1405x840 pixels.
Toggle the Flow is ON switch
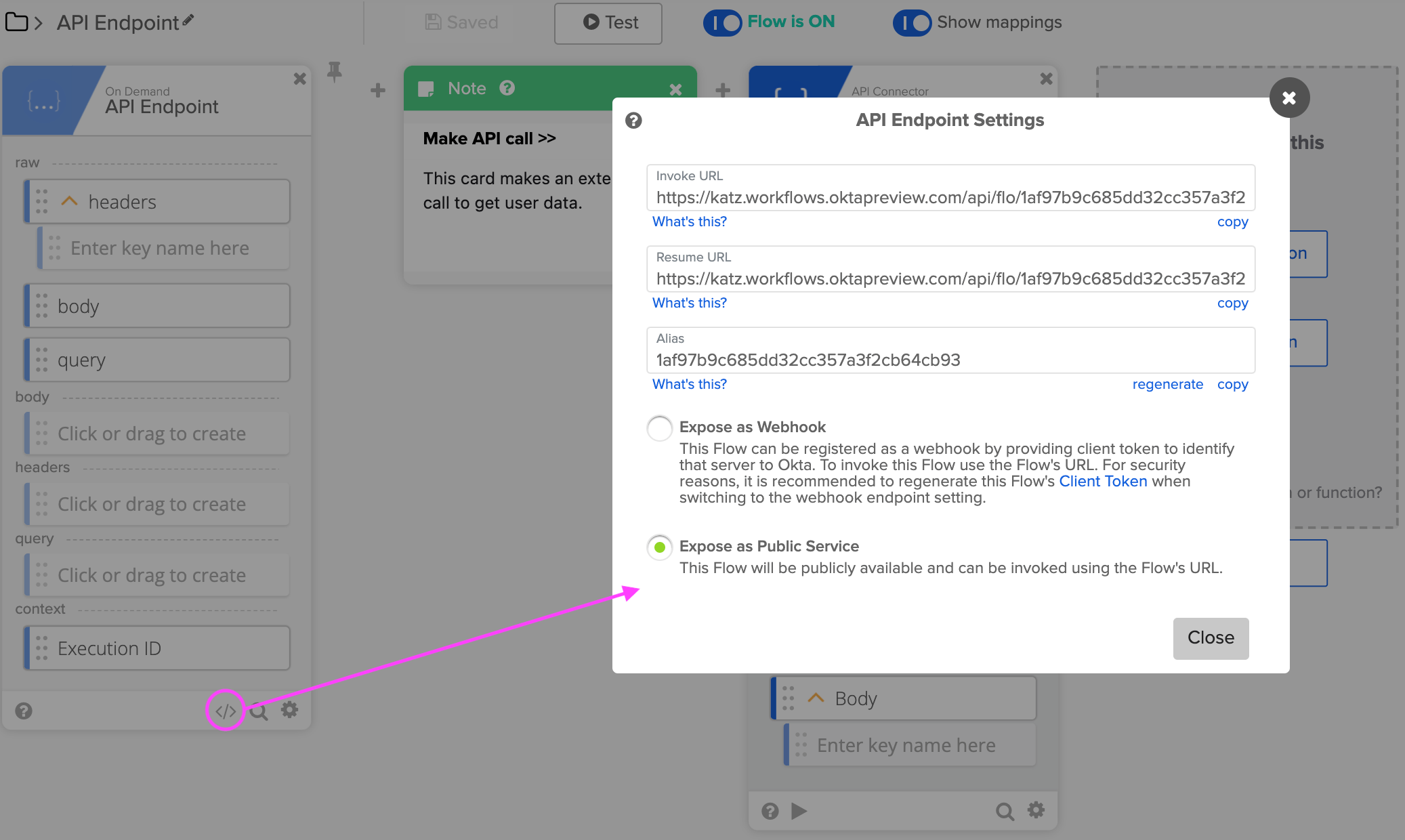pyautogui.click(x=722, y=22)
